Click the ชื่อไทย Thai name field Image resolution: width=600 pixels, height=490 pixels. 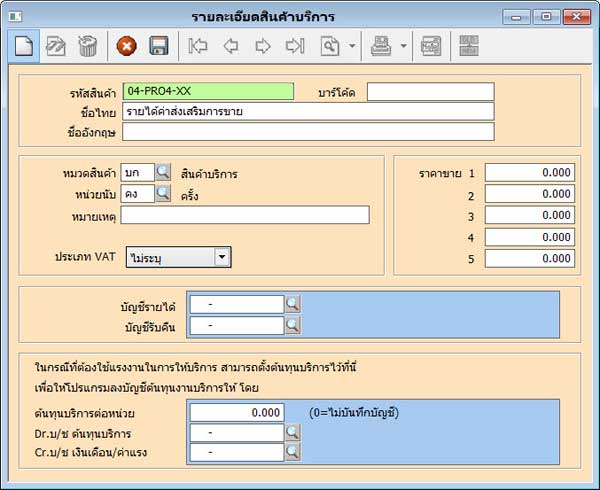coord(308,112)
